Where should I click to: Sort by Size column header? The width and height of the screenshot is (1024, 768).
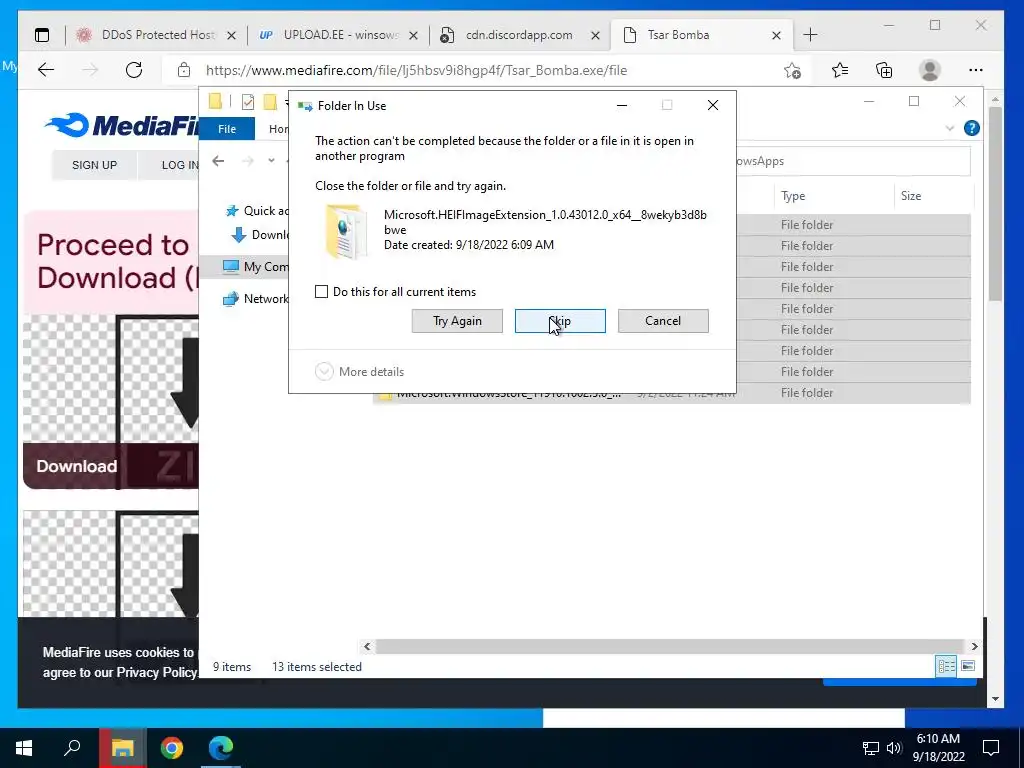[910, 196]
